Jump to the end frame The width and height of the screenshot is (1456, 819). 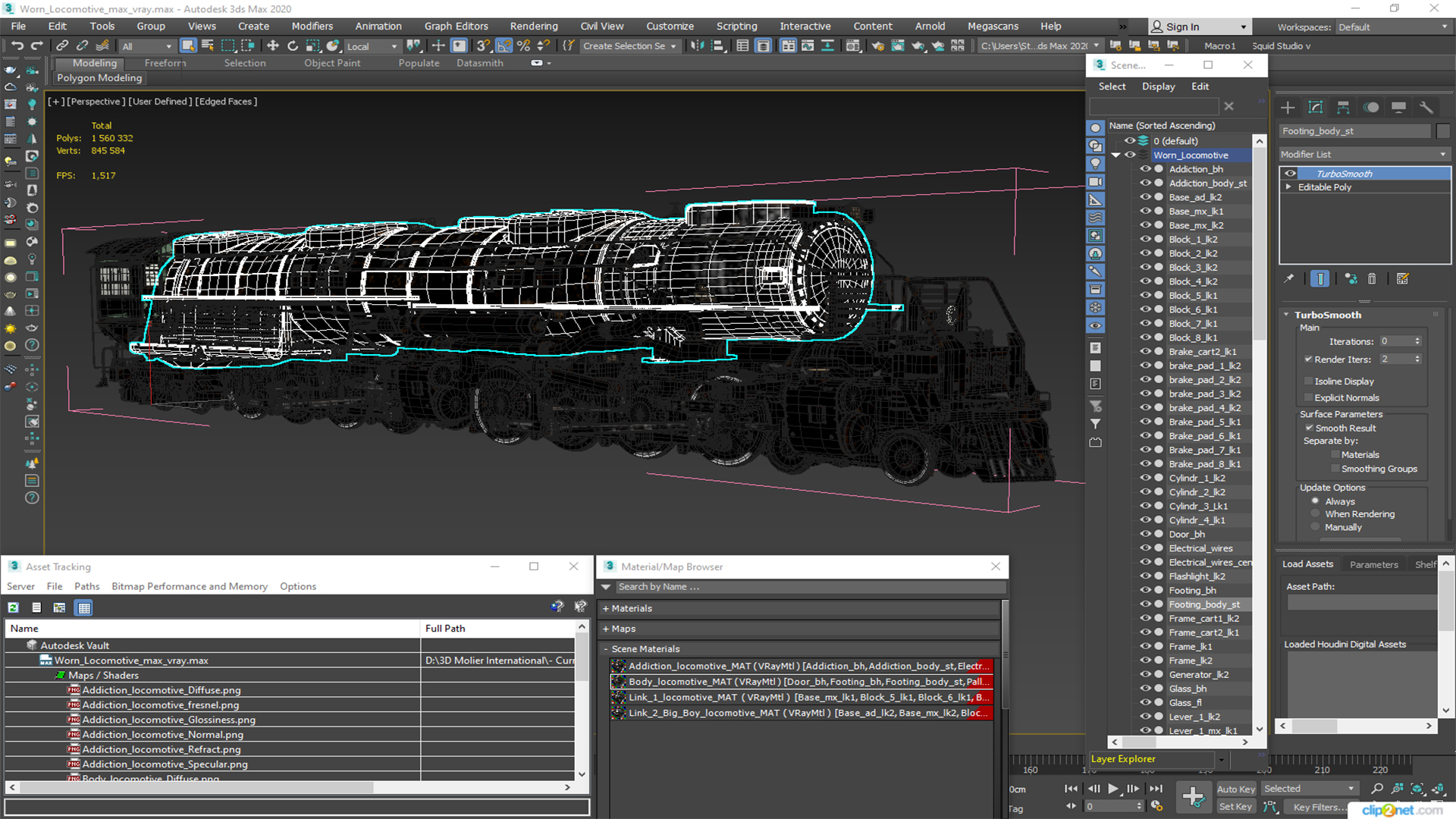[1156, 789]
